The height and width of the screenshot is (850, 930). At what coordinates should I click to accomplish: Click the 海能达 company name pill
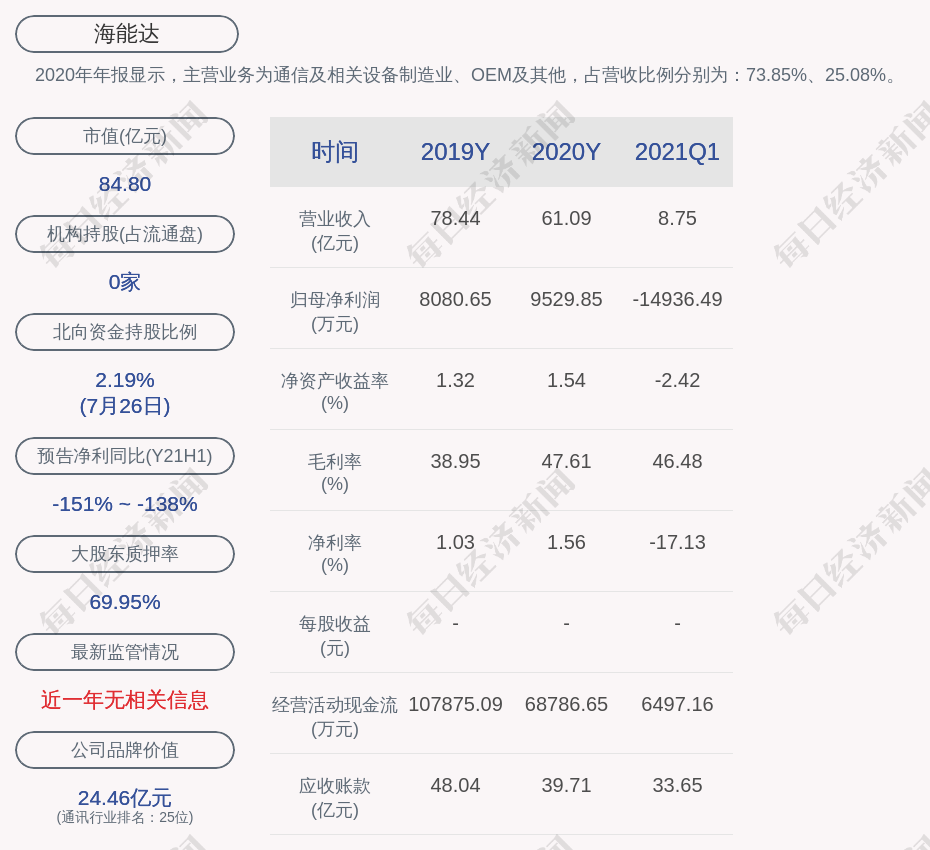(127, 34)
